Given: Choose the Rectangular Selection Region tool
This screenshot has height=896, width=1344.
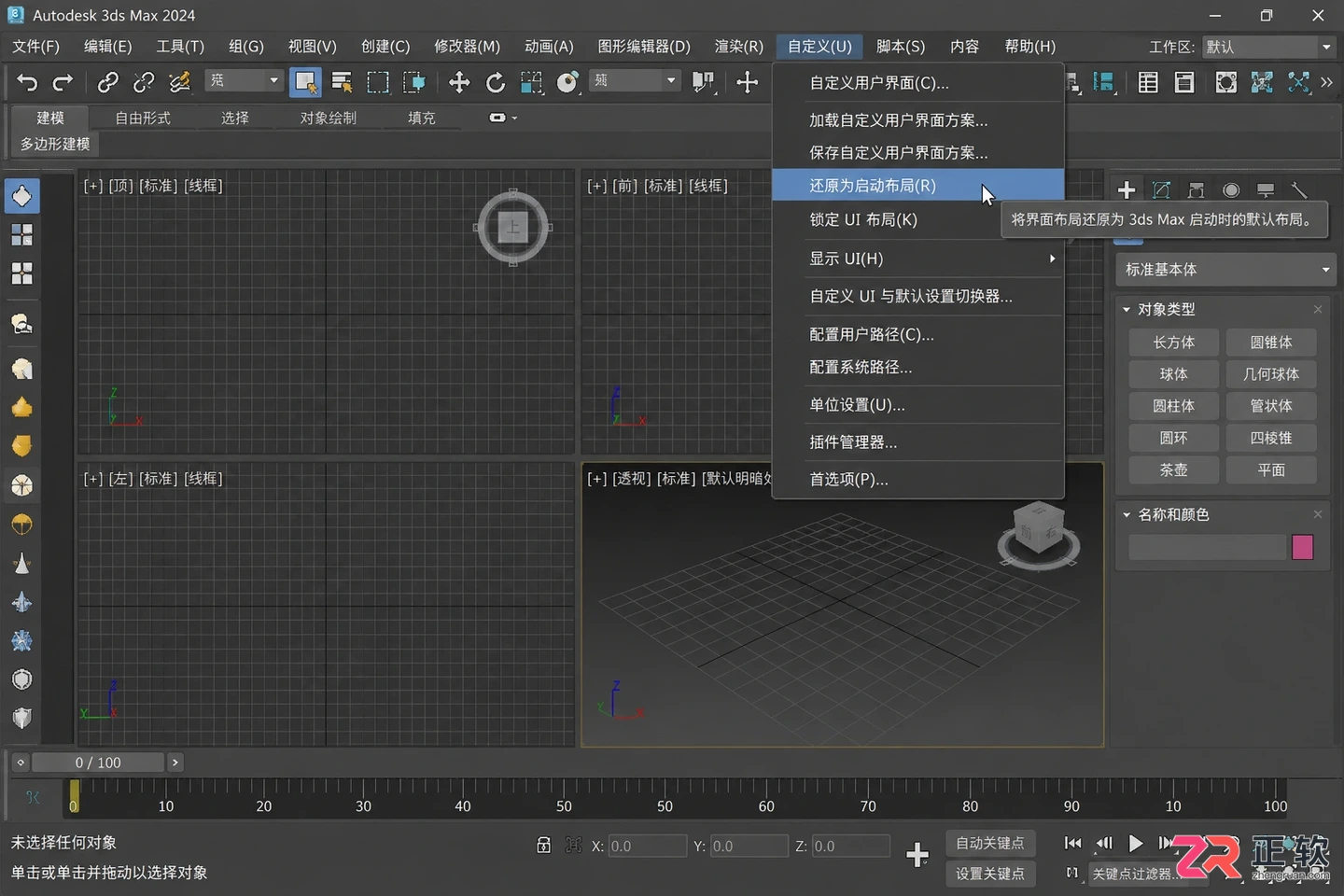Looking at the screenshot, I should coord(378,83).
